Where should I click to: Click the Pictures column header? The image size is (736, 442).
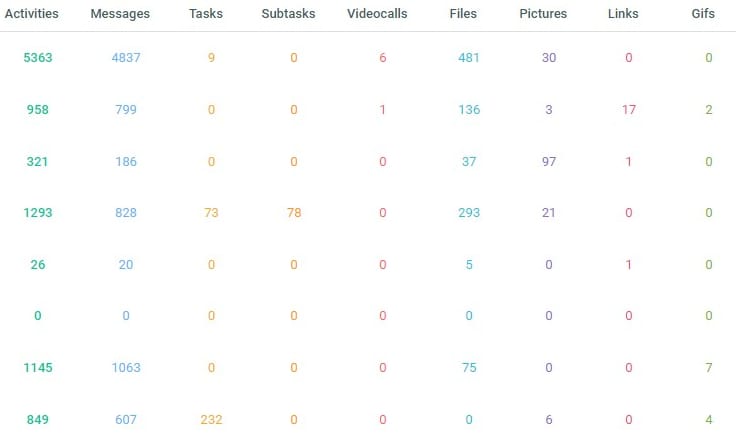(x=543, y=14)
